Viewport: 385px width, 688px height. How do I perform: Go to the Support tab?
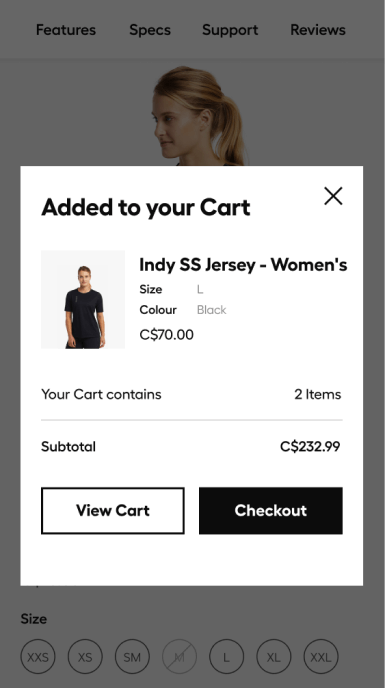coord(230,30)
